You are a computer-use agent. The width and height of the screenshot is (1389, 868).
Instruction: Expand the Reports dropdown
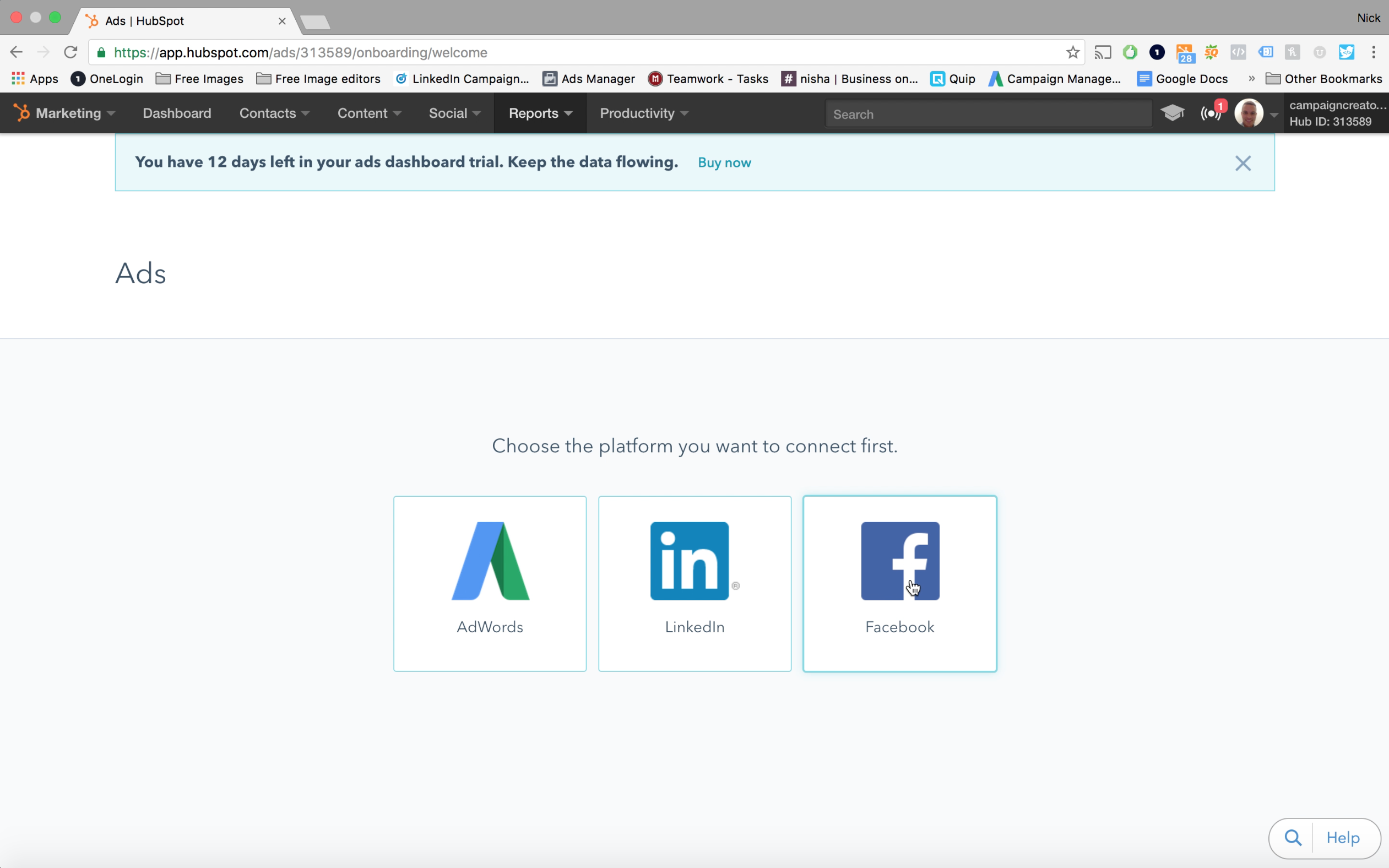coord(539,113)
